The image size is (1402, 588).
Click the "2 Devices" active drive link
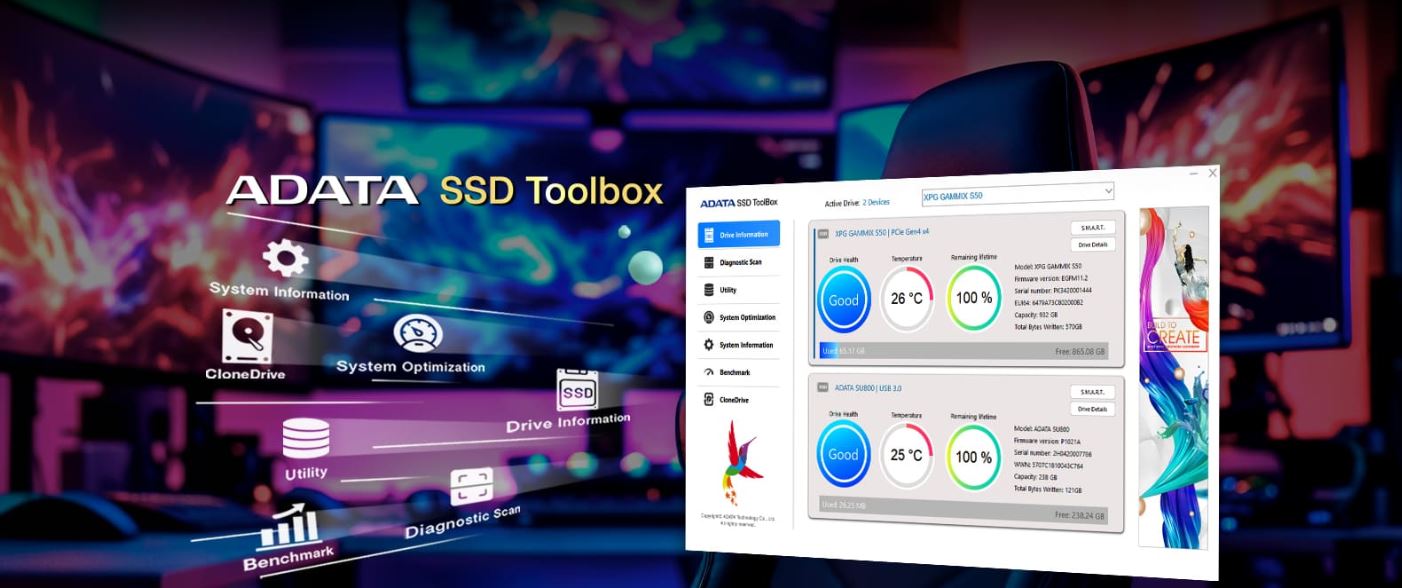click(x=875, y=202)
